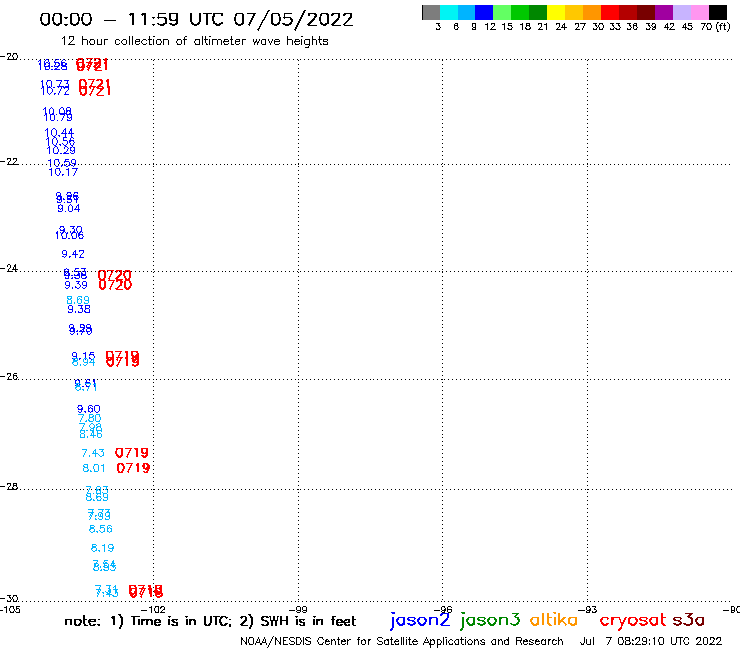
Task: Click the cryosat satellite label
Action: click(633, 620)
